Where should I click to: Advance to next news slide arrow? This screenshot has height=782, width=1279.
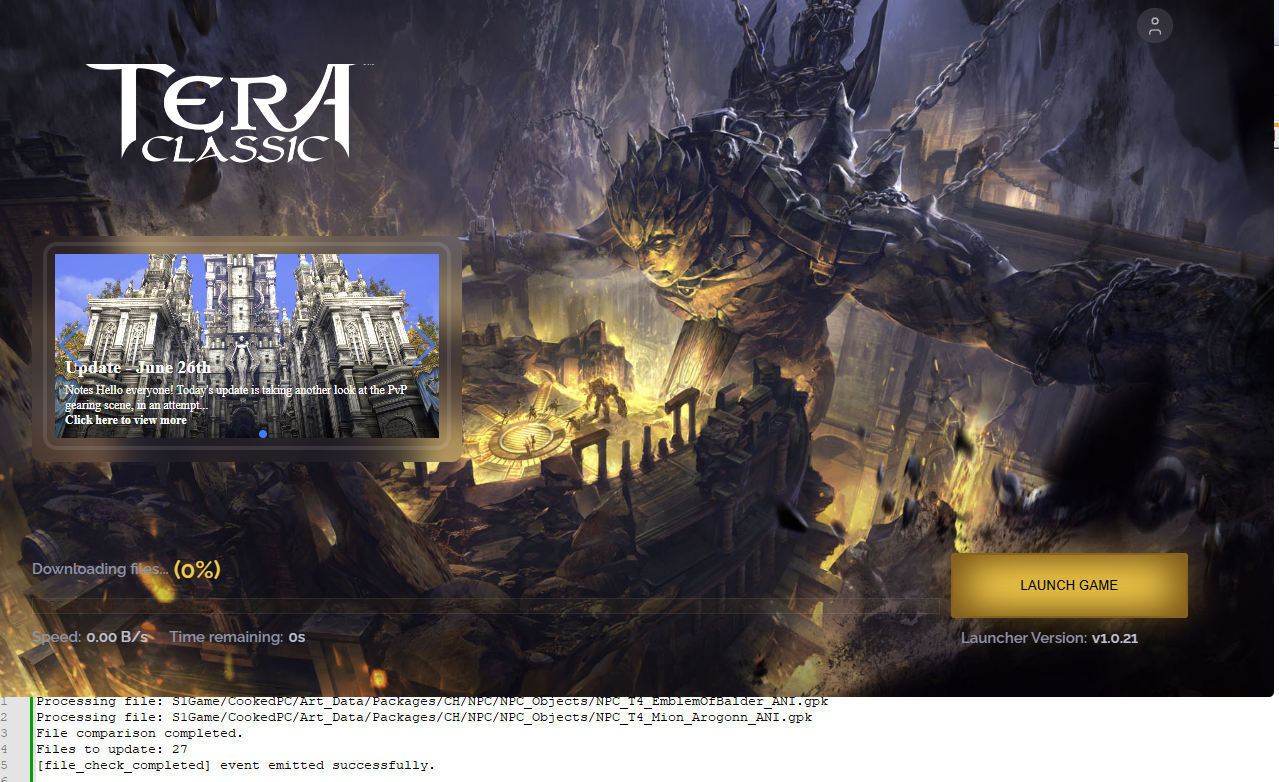click(x=425, y=346)
